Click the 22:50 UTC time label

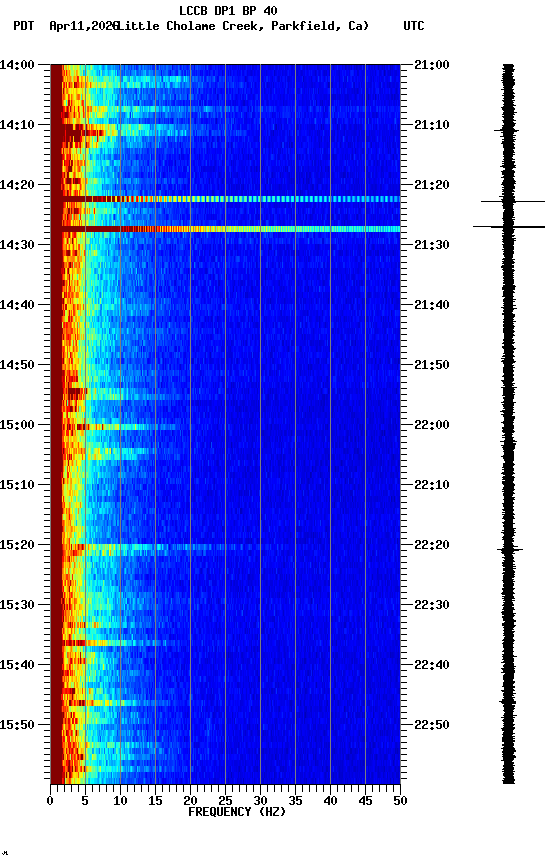click(432, 725)
